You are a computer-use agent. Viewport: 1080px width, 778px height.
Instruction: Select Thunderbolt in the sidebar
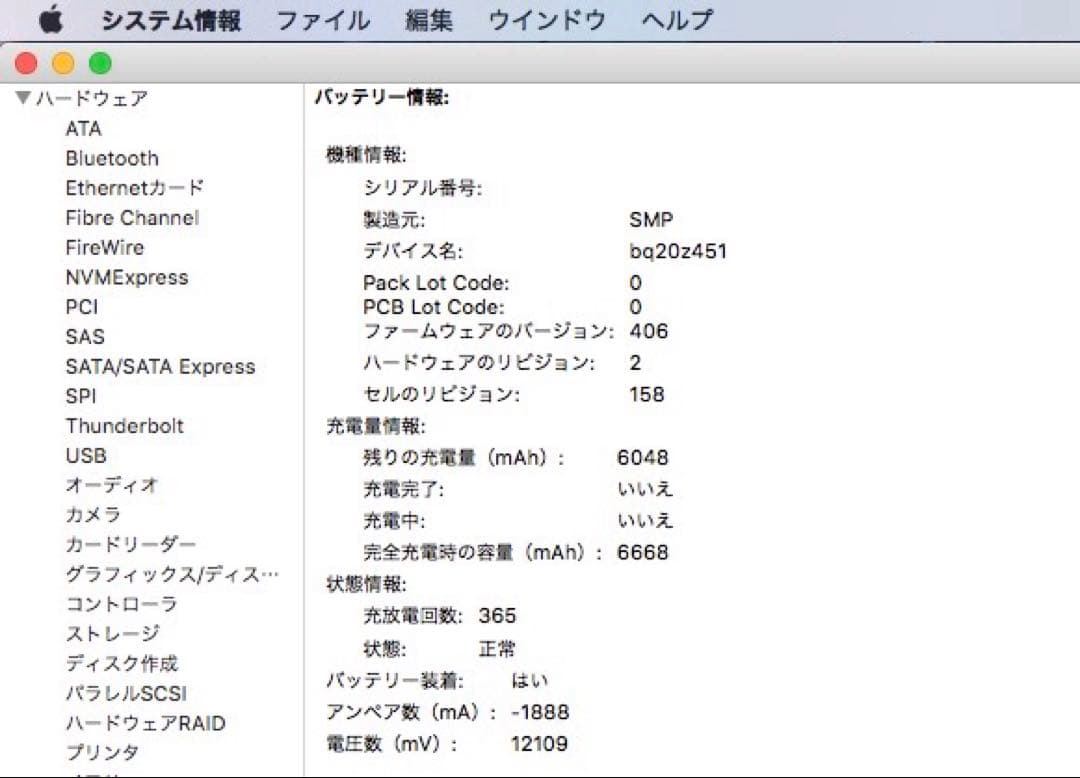[x=124, y=425]
